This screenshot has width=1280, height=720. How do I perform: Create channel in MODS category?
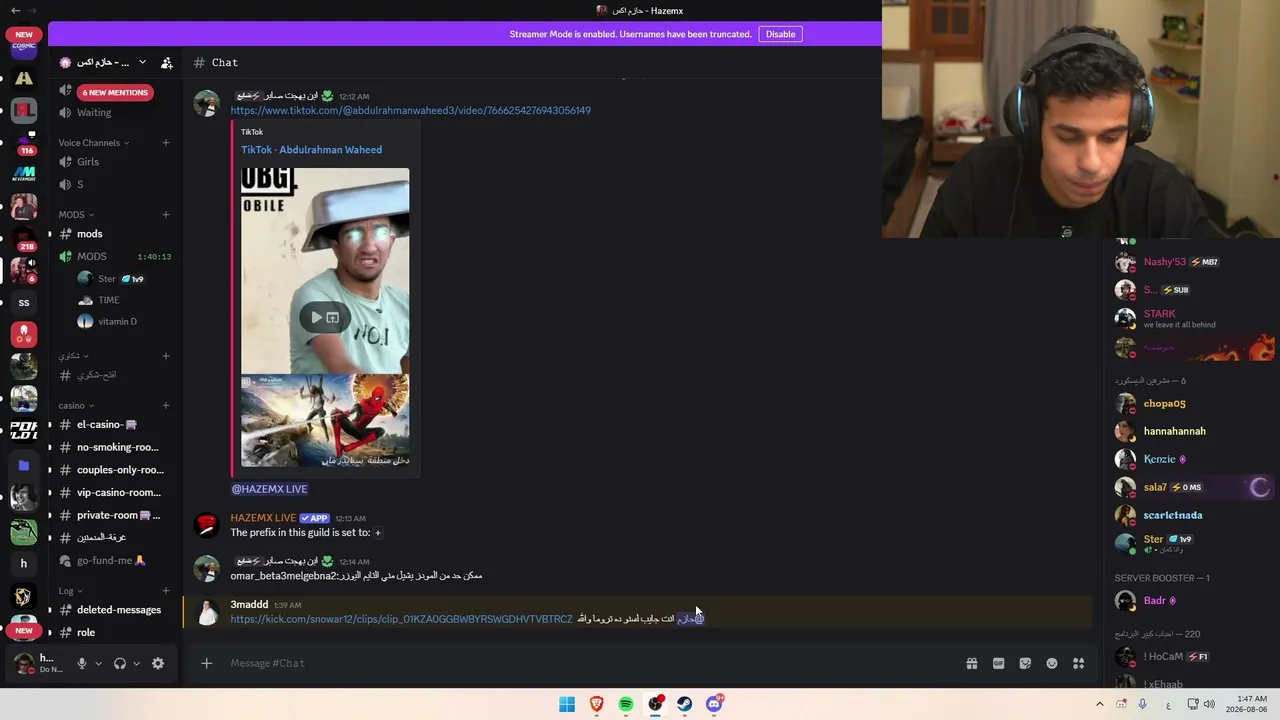pos(166,214)
